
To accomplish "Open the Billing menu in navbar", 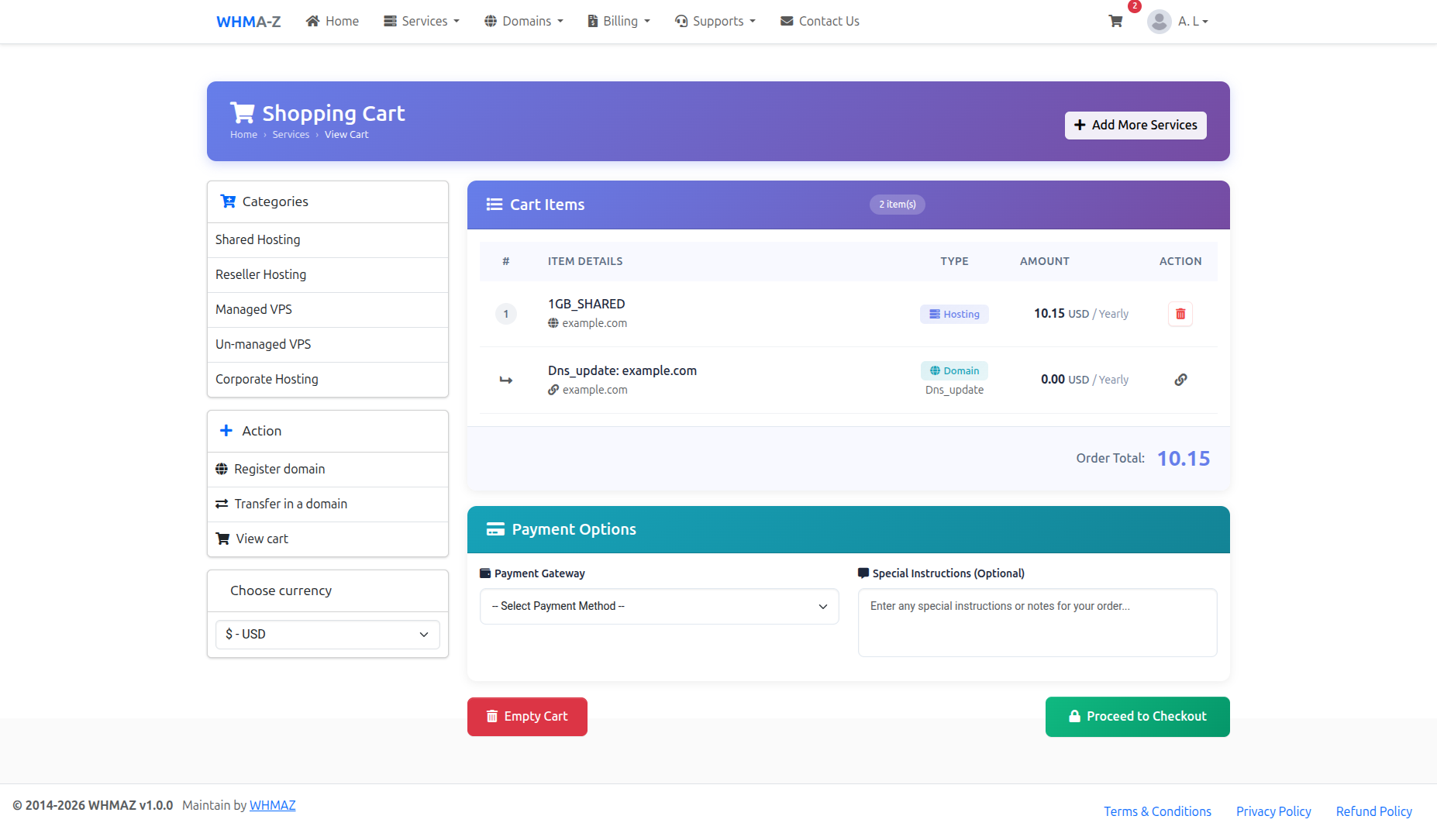I will [619, 22].
